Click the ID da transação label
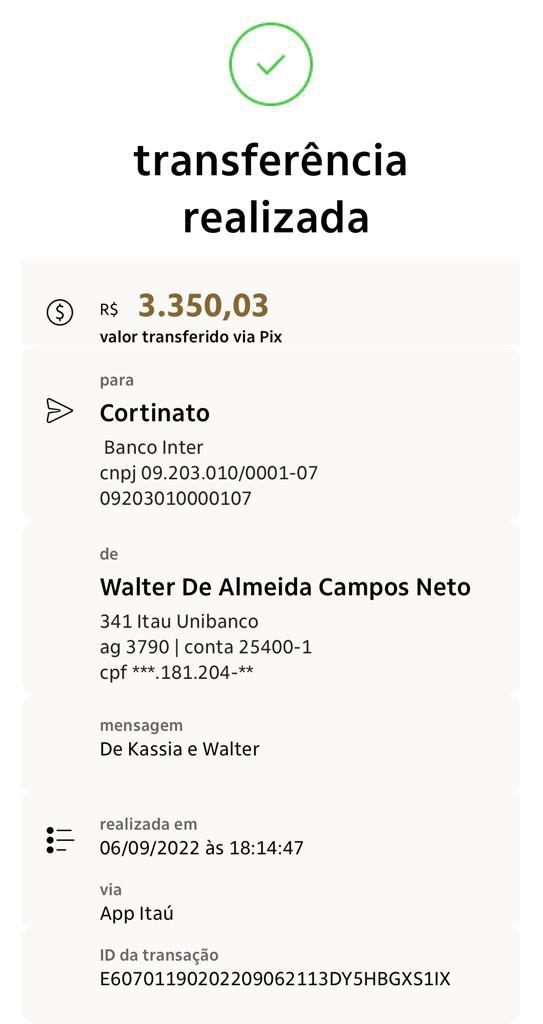 (159, 955)
